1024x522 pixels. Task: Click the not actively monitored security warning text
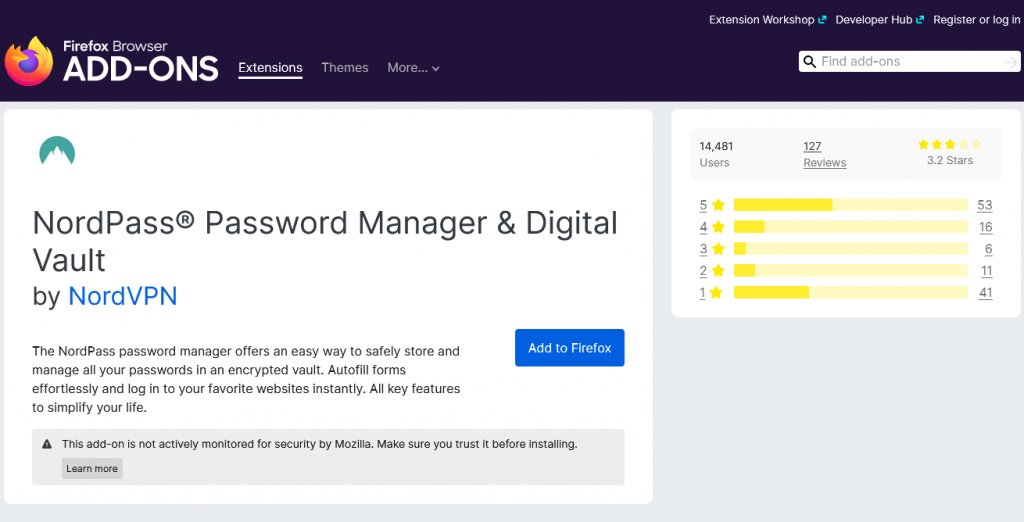319,444
